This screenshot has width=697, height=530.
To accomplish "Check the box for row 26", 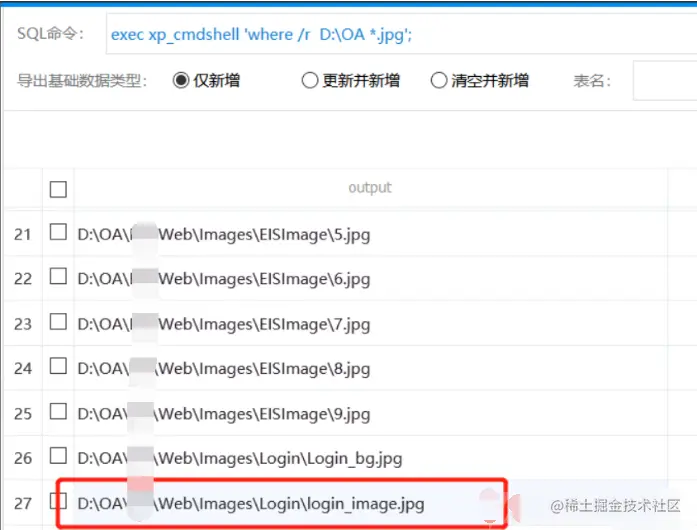I will 58,456.
